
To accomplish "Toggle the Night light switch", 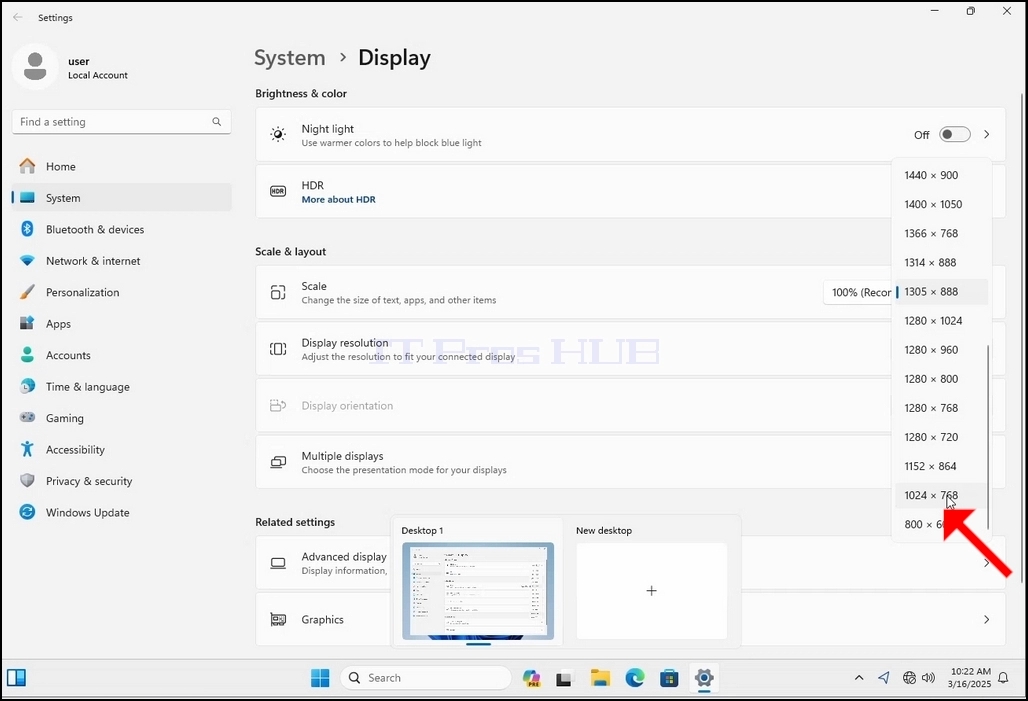I will (x=955, y=134).
